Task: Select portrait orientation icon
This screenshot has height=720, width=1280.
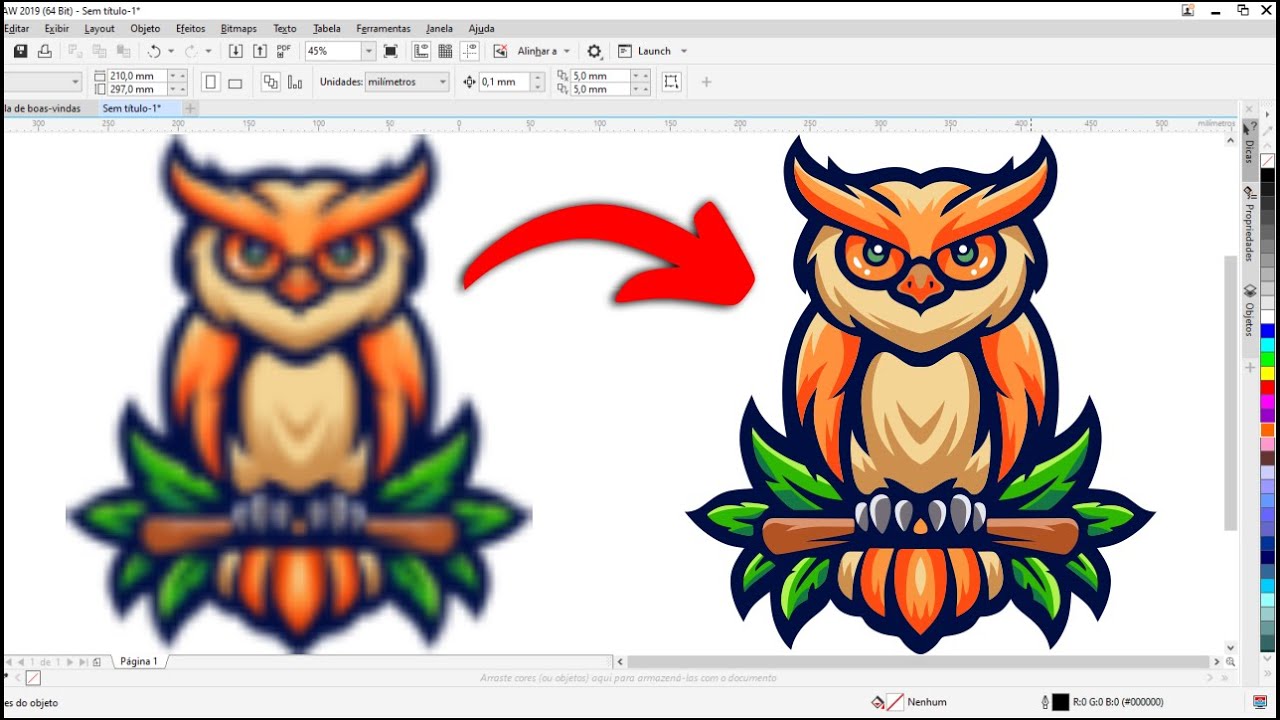Action: [211, 82]
